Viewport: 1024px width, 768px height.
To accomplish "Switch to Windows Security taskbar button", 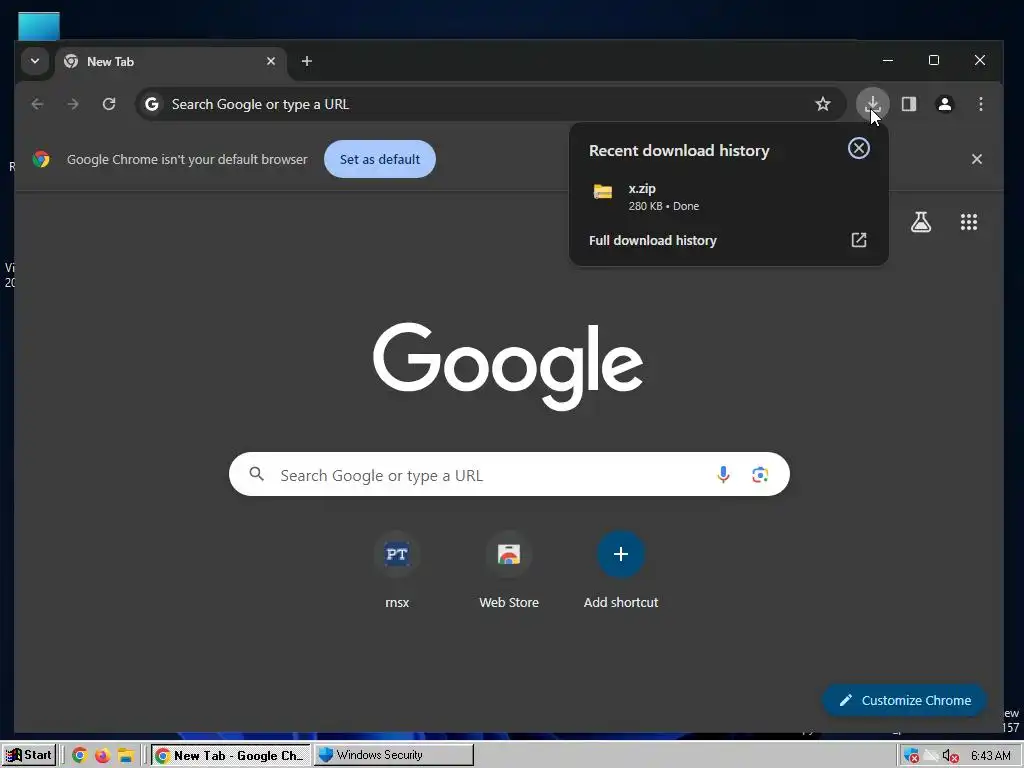I will [x=394, y=755].
